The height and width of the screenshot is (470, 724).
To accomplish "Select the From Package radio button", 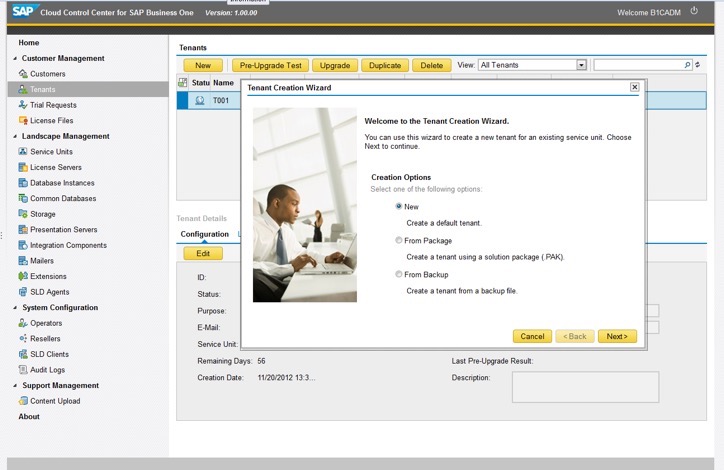I will 398,240.
